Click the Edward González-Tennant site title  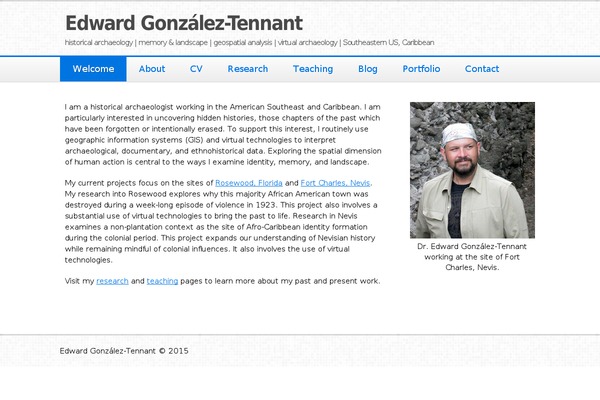click(184, 23)
